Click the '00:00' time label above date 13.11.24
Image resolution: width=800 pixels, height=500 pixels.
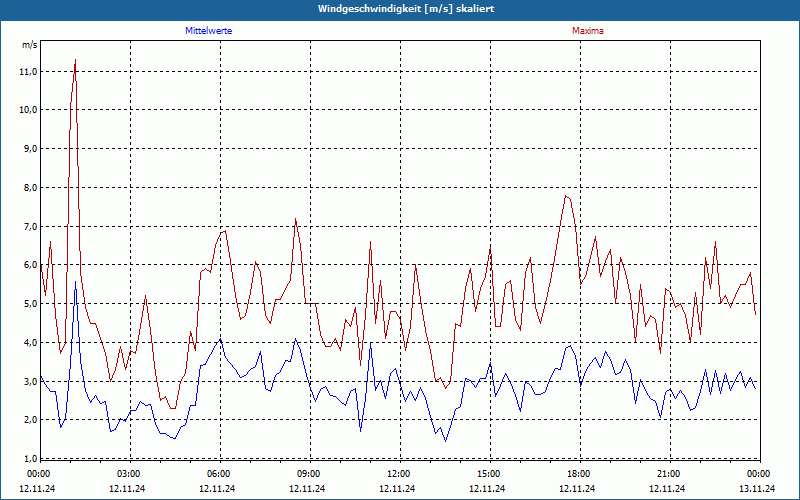coord(759,474)
